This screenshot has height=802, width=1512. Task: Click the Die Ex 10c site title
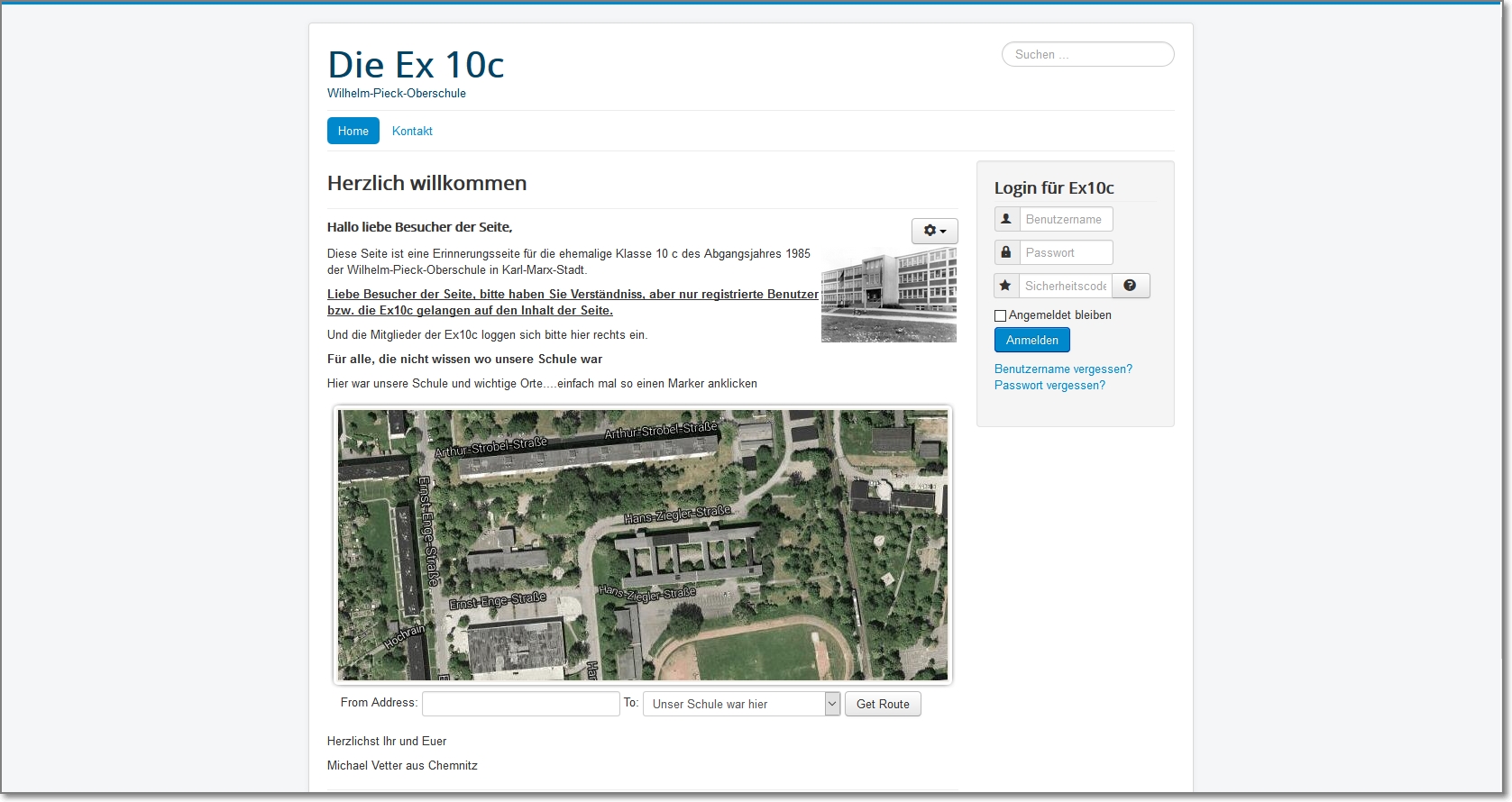tap(416, 65)
